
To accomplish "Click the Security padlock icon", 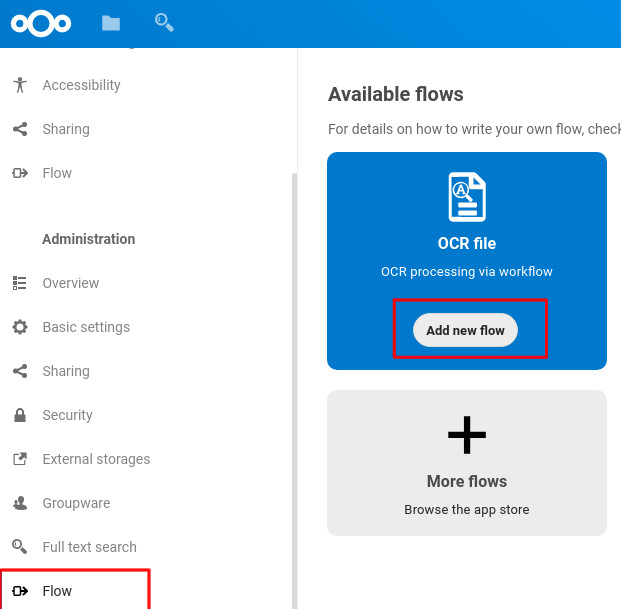I will pyautogui.click(x=20, y=415).
